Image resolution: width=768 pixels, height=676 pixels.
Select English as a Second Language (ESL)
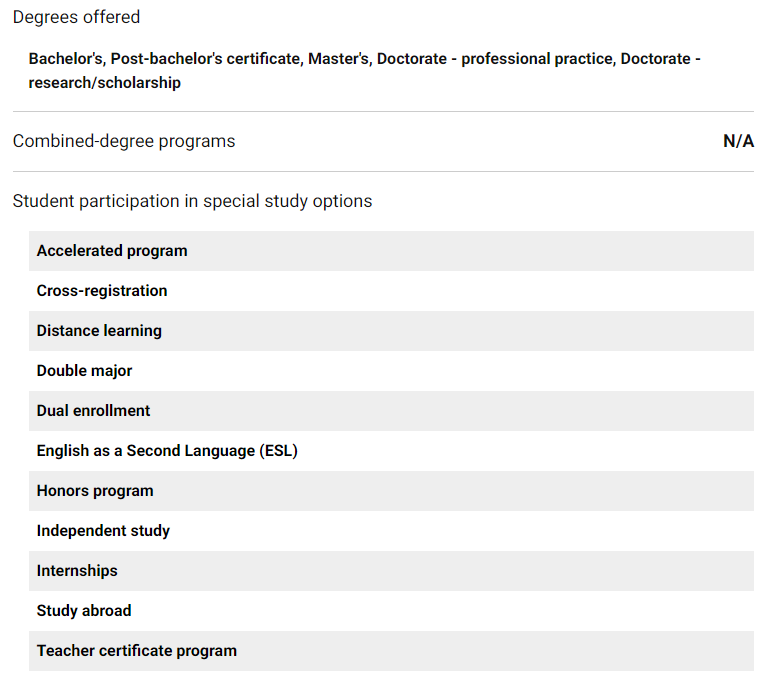pyautogui.click(x=167, y=451)
